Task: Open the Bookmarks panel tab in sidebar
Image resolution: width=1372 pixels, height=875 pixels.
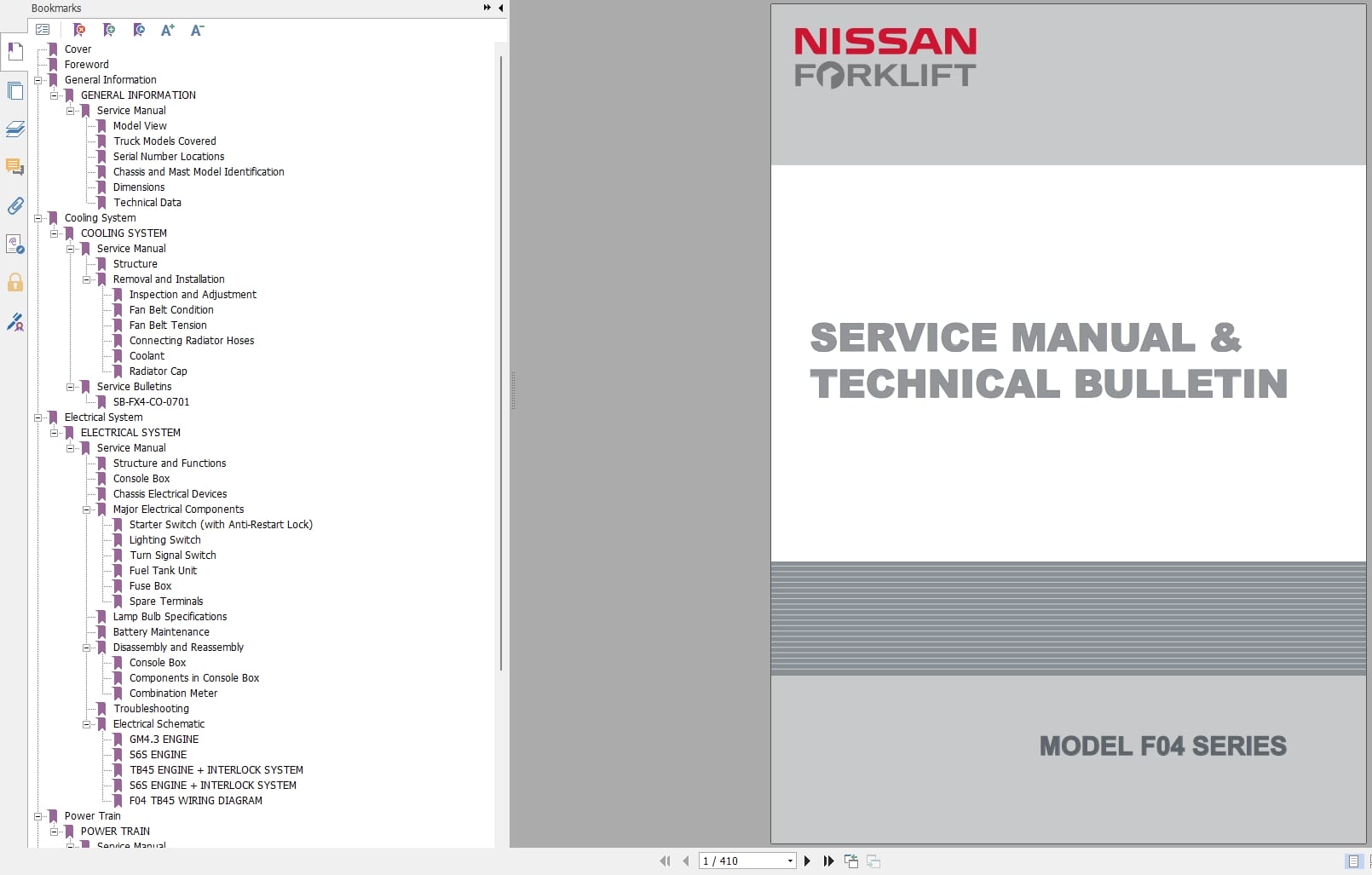Action: coord(14,51)
